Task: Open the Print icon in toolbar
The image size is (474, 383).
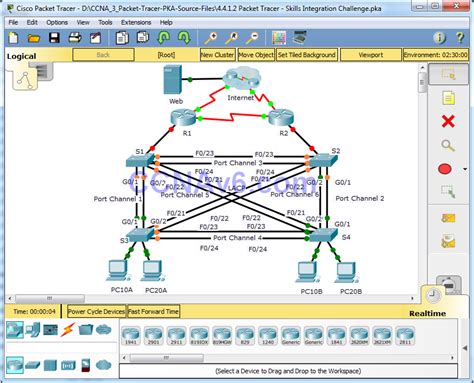Action: pyautogui.click(x=75, y=38)
